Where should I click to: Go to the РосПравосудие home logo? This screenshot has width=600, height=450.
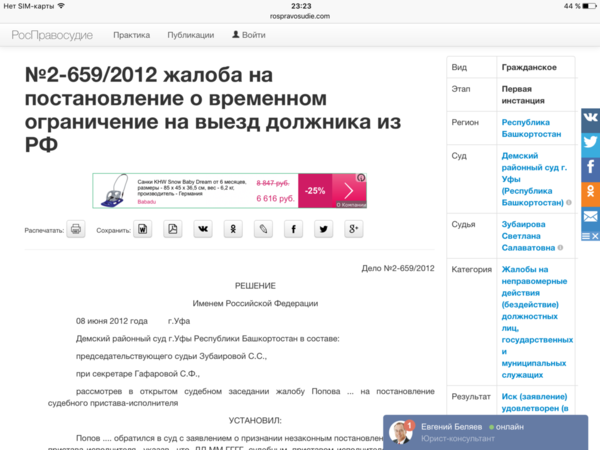click(52, 35)
